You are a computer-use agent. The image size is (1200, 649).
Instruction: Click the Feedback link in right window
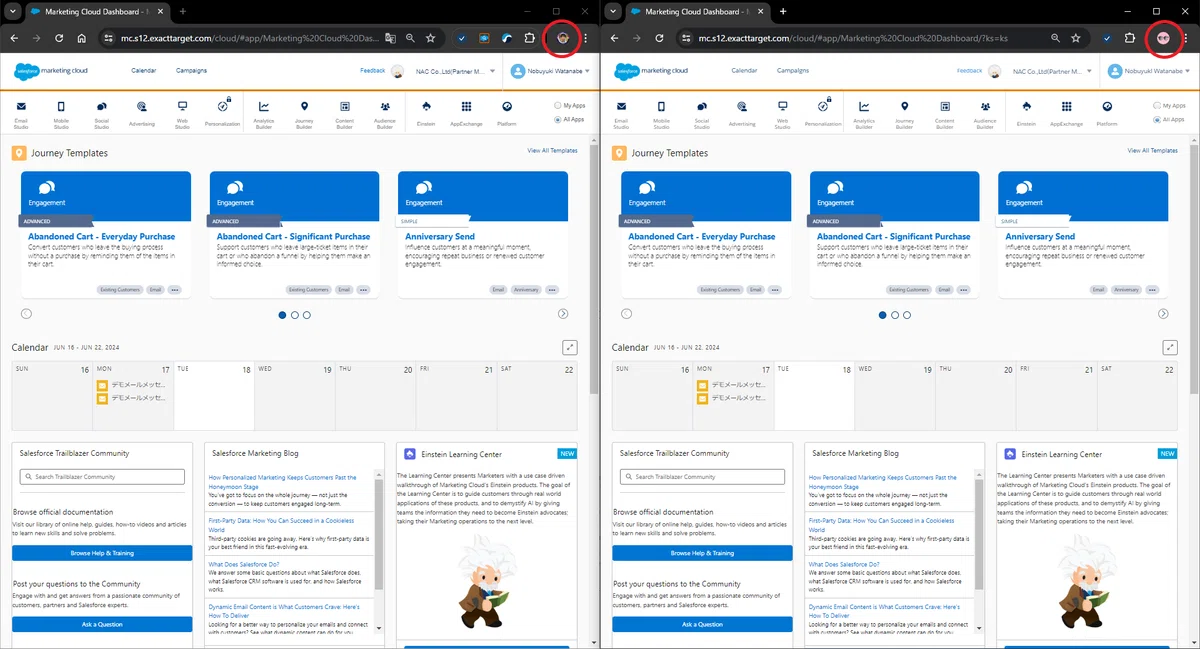[969, 71]
